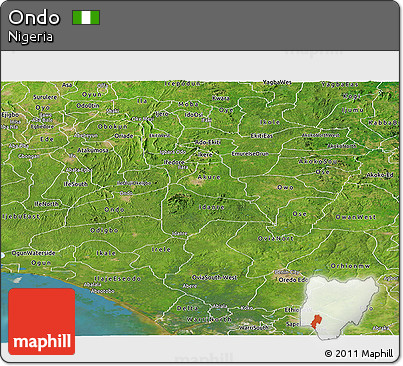Select the Ose label near OwanWest
Viewport: 403px width, 366px height.
pyautogui.click(x=300, y=214)
